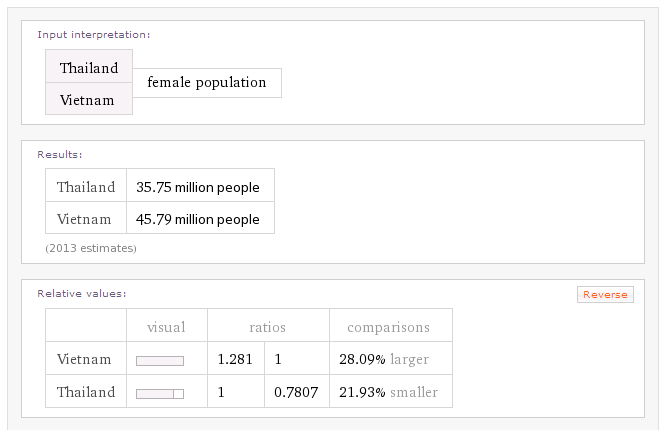Click the 2013 estimates footnote
The height and width of the screenshot is (430, 665).
pos(91,247)
